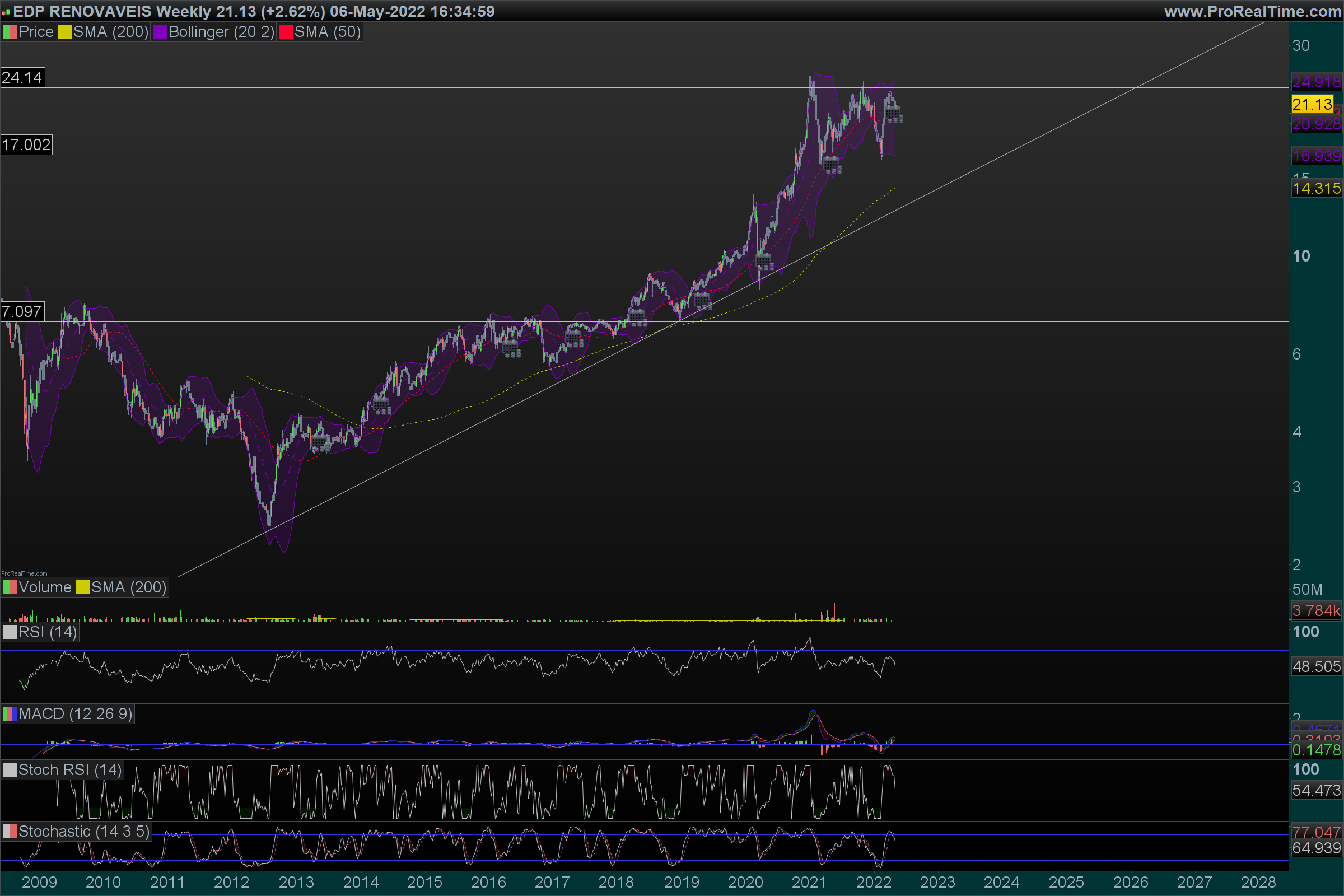Click the leftmost dividend calendar icon in 2013
The image size is (1344, 896).
click(x=320, y=442)
